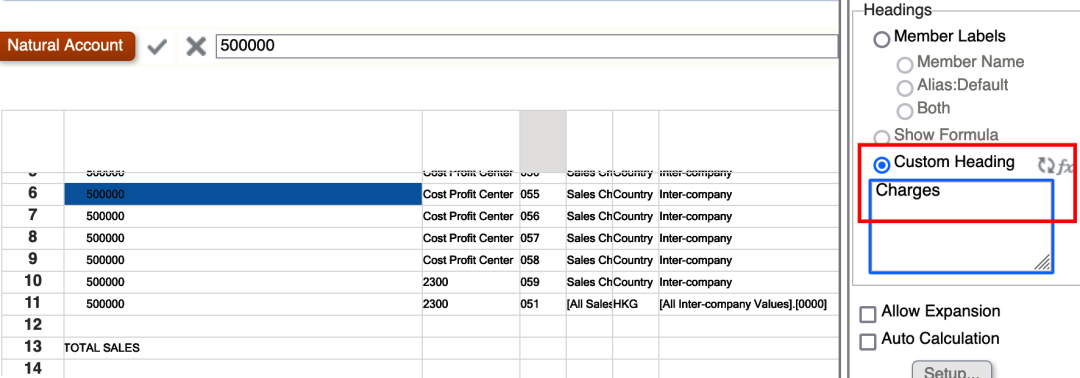The image size is (1080, 378).
Task: Click the Setup button
Action: pyautogui.click(x=951, y=371)
